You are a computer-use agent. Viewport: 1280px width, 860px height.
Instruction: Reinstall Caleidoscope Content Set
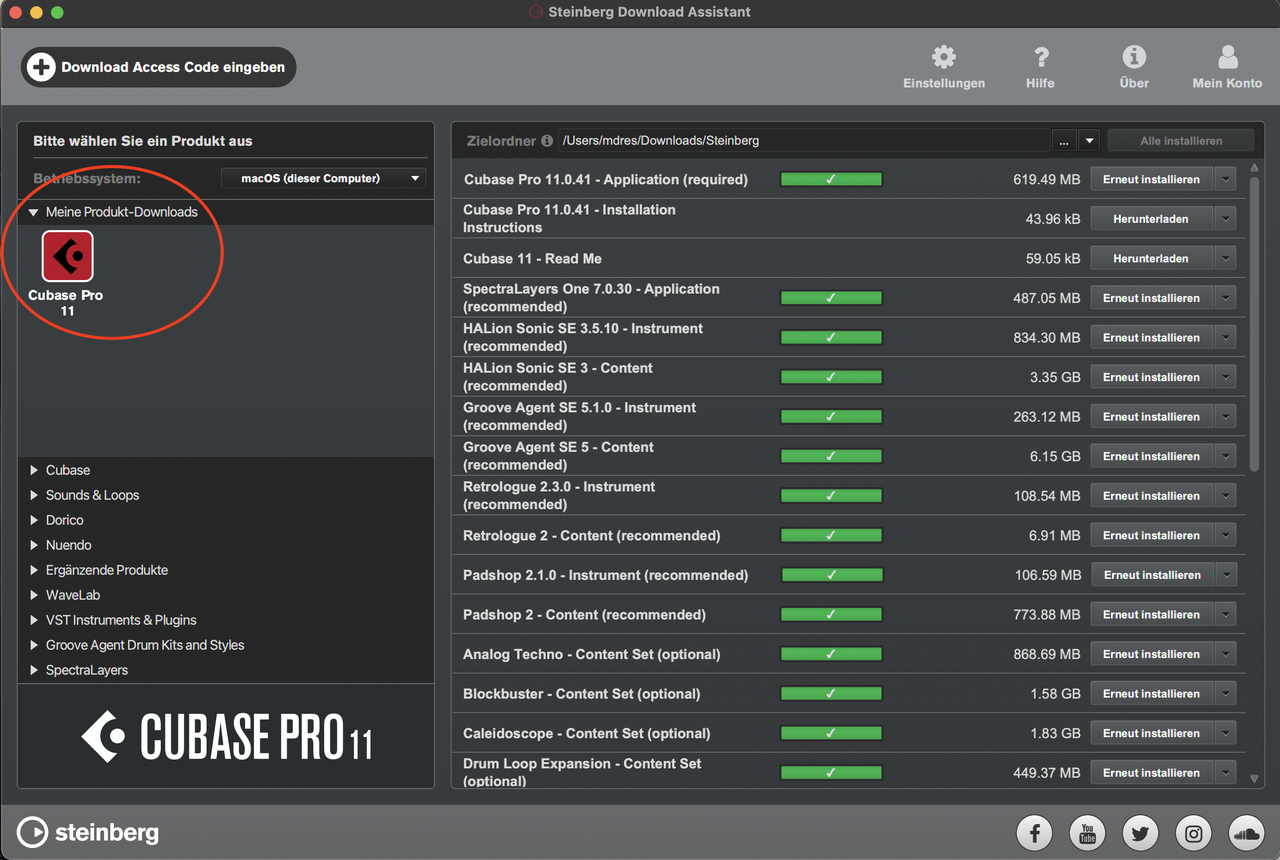[1151, 733]
